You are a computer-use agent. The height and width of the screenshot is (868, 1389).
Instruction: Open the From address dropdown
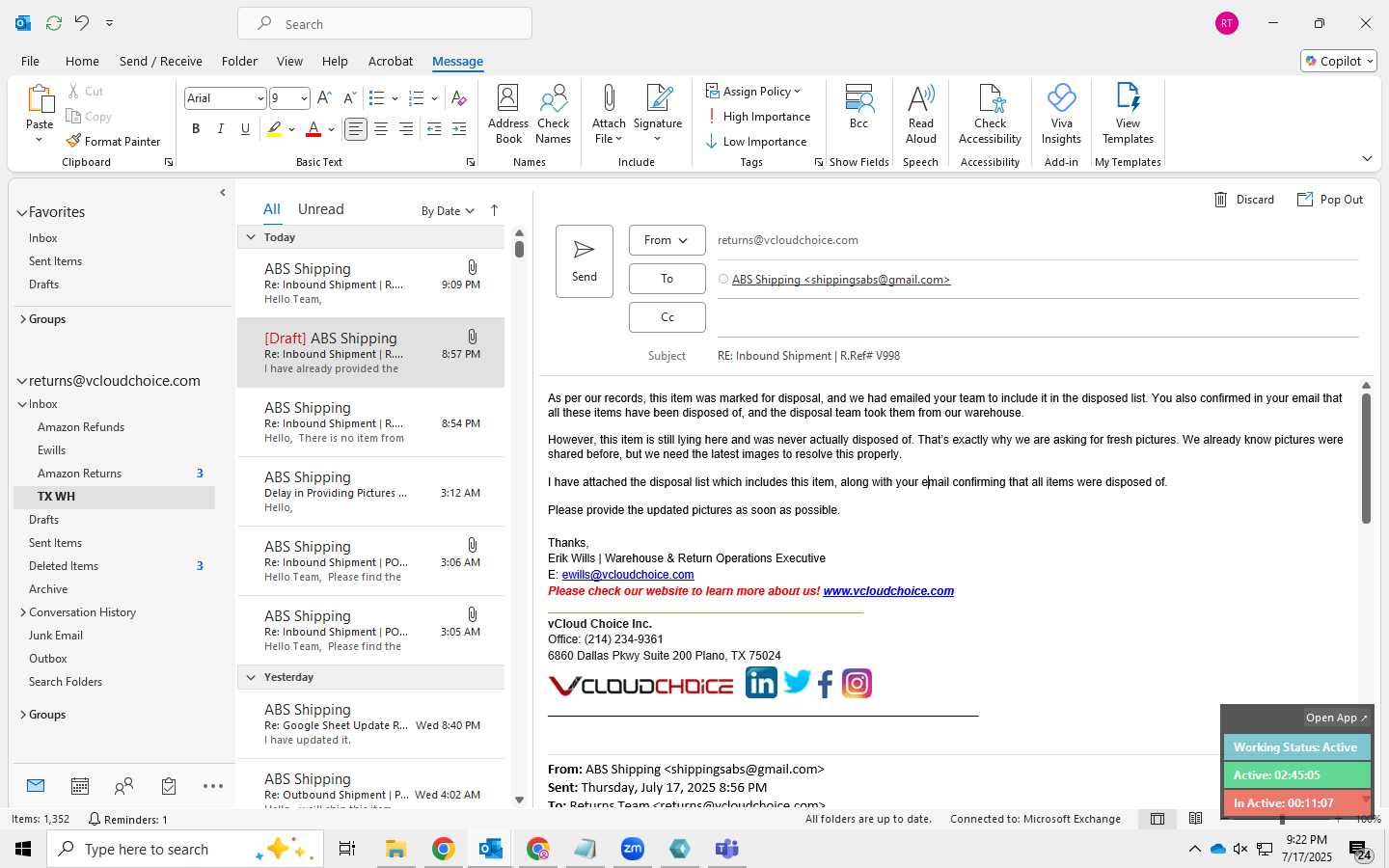[x=667, y=240]
